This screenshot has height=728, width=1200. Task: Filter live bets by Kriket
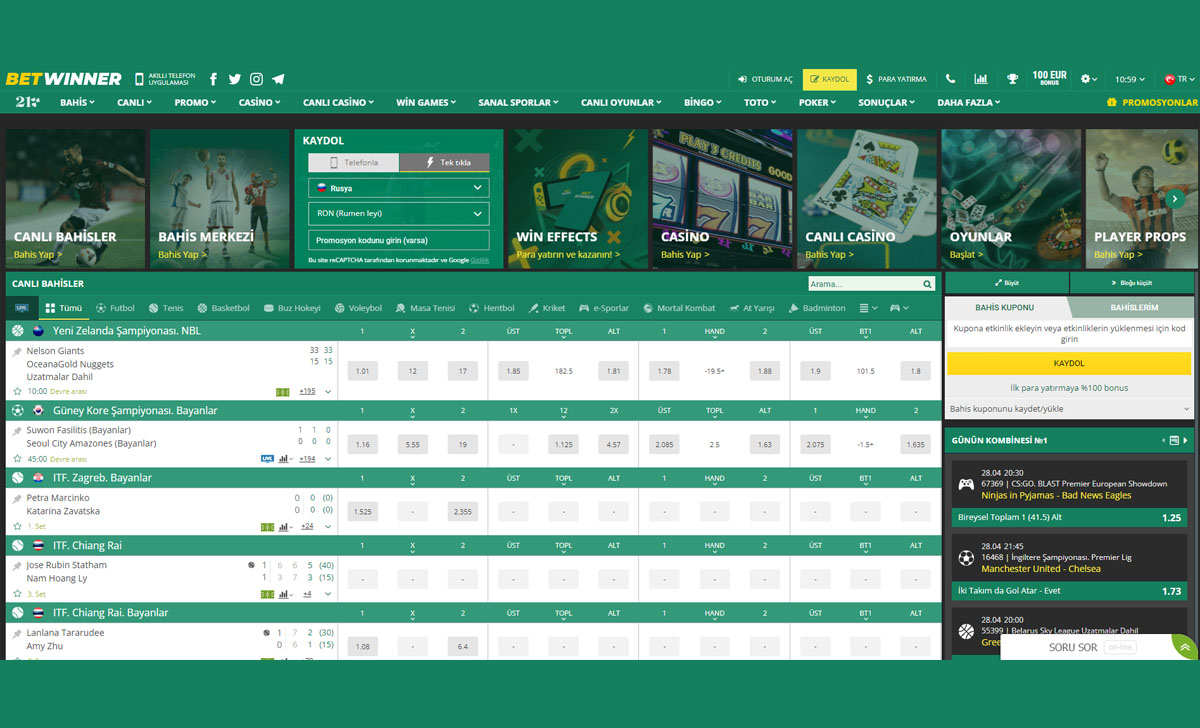point(547,308)
